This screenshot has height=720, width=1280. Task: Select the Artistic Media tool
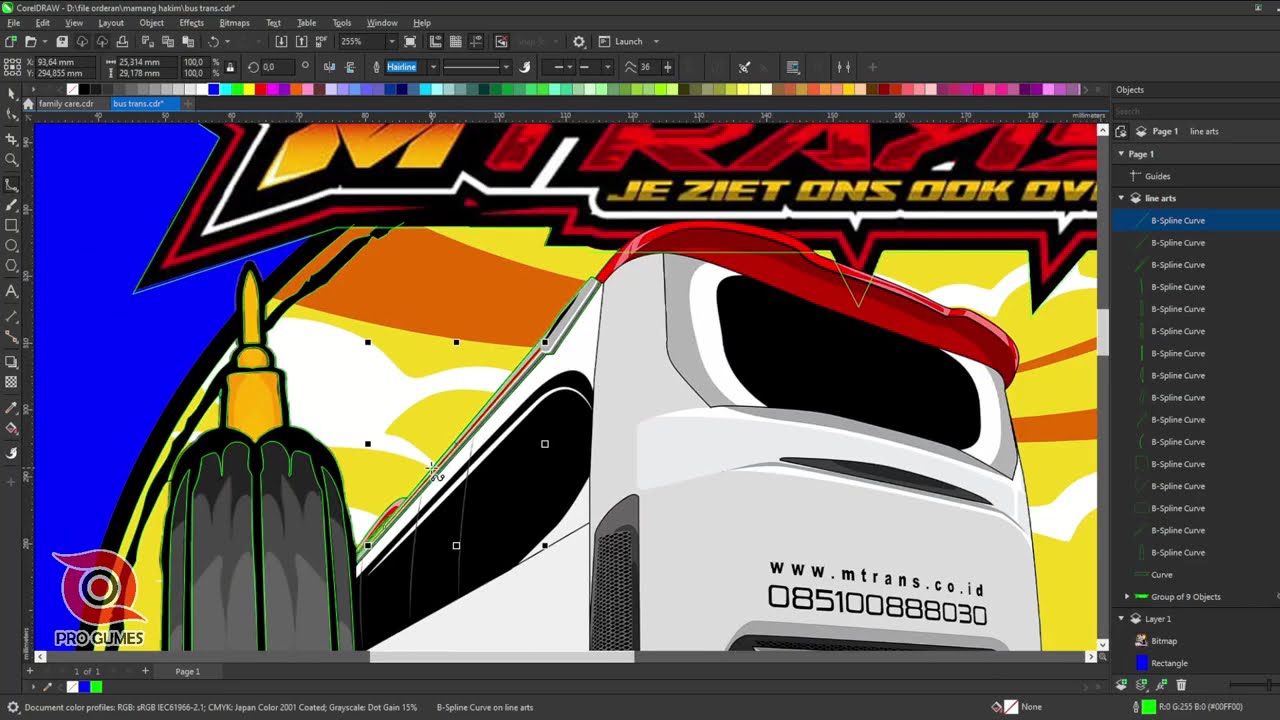(x=12, y=205)
